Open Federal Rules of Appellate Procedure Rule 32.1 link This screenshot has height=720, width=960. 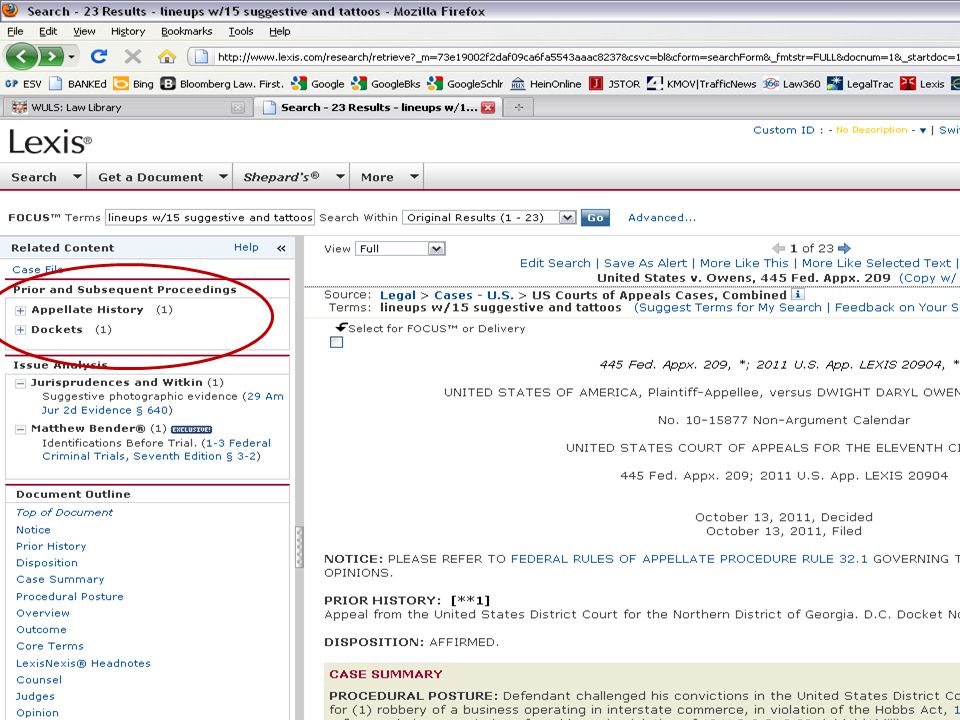click(x=689, y=558)
